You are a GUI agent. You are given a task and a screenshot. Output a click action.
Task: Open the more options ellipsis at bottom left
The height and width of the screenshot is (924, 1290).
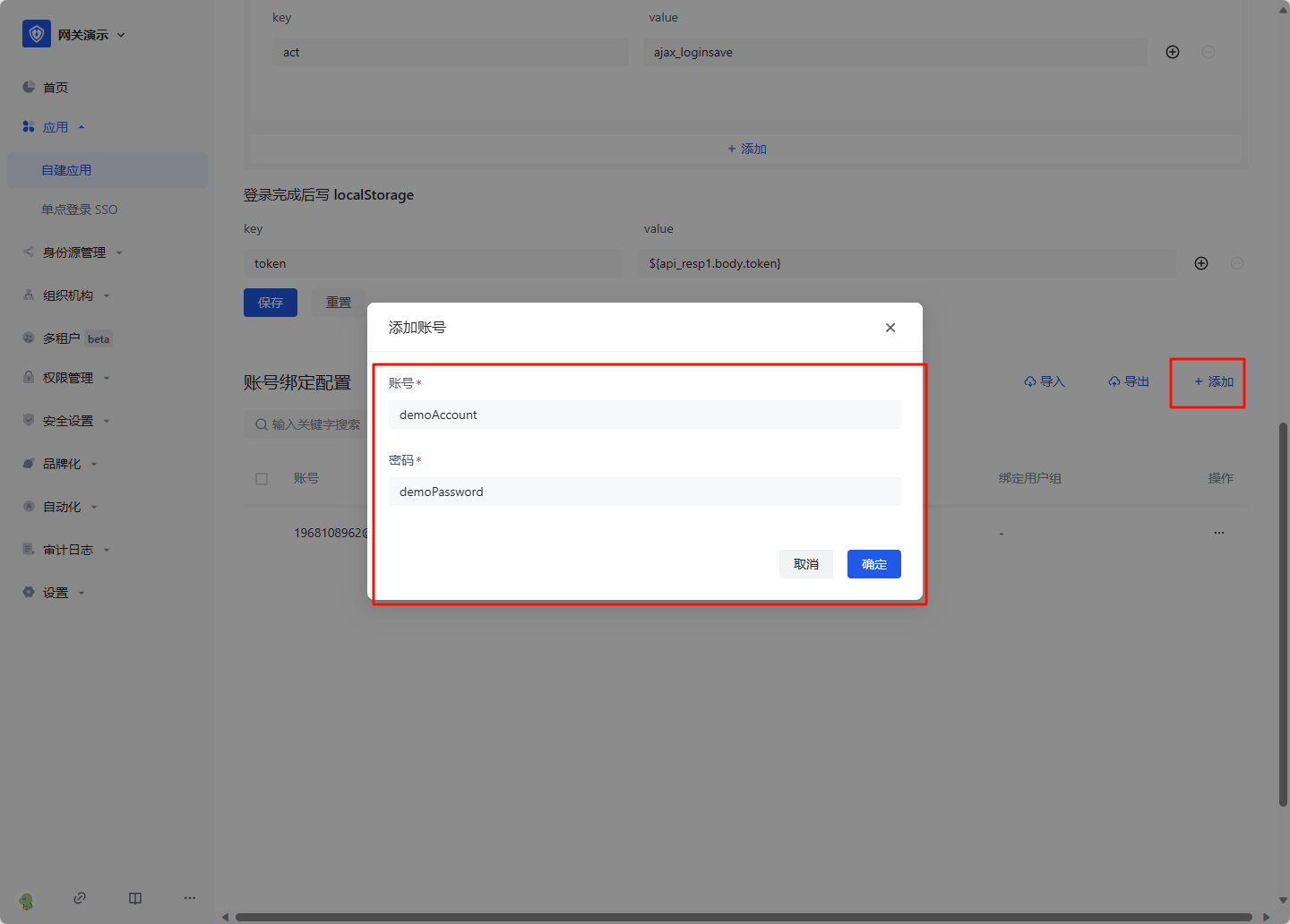[189, 898]
